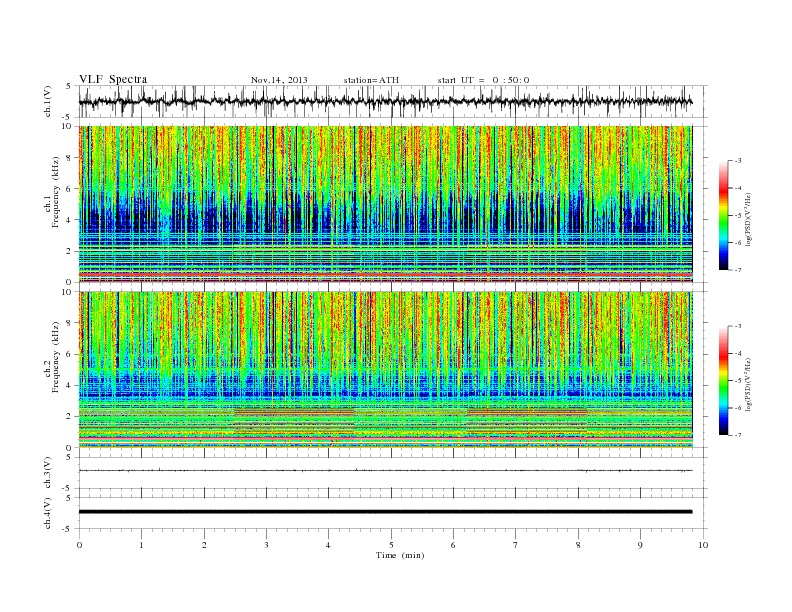Image resolution: width=792 pixels, height=612 pixels.
Task: Click the "Time (min)" x-axis label
Action: point(400,555)
